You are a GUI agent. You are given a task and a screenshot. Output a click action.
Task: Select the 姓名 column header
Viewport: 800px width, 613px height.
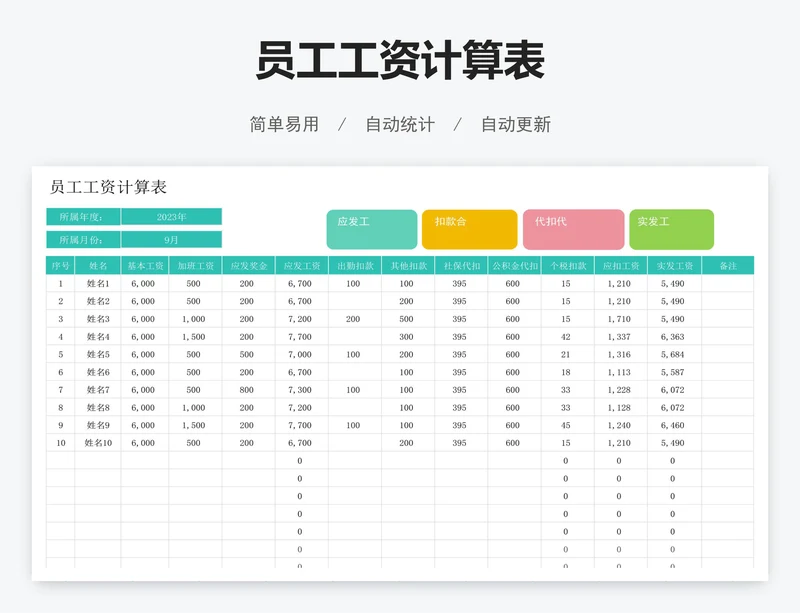tap(98, 265)
